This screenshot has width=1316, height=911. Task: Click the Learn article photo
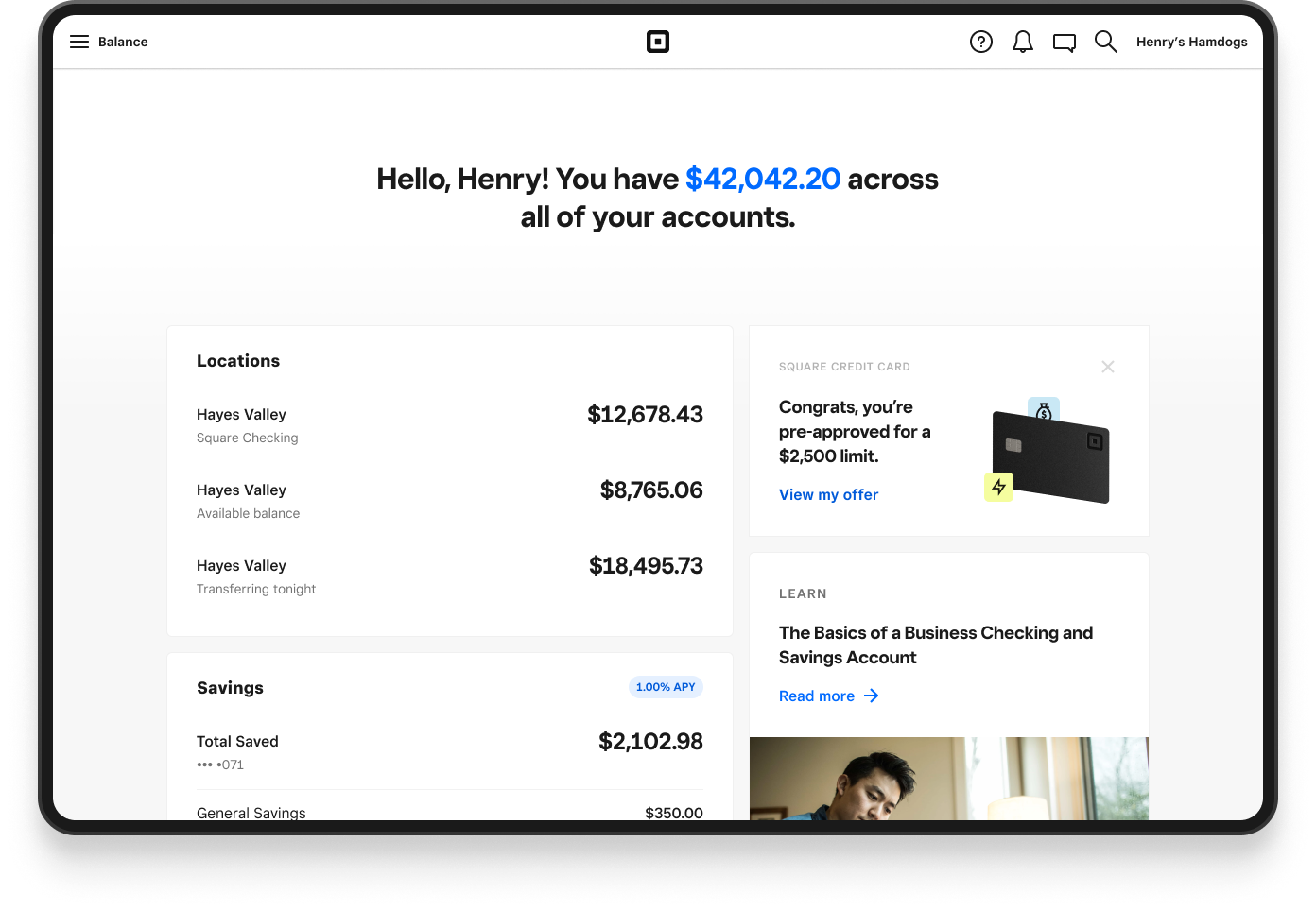click(948, 779)
